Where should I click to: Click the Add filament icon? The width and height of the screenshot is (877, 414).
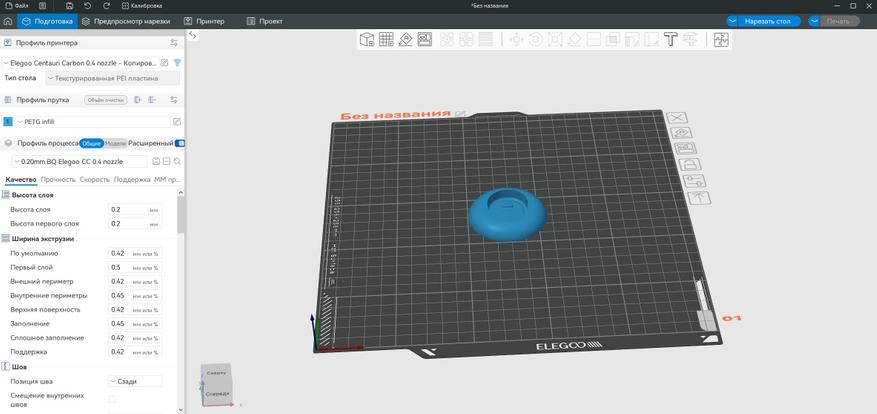tap(138, 100)
